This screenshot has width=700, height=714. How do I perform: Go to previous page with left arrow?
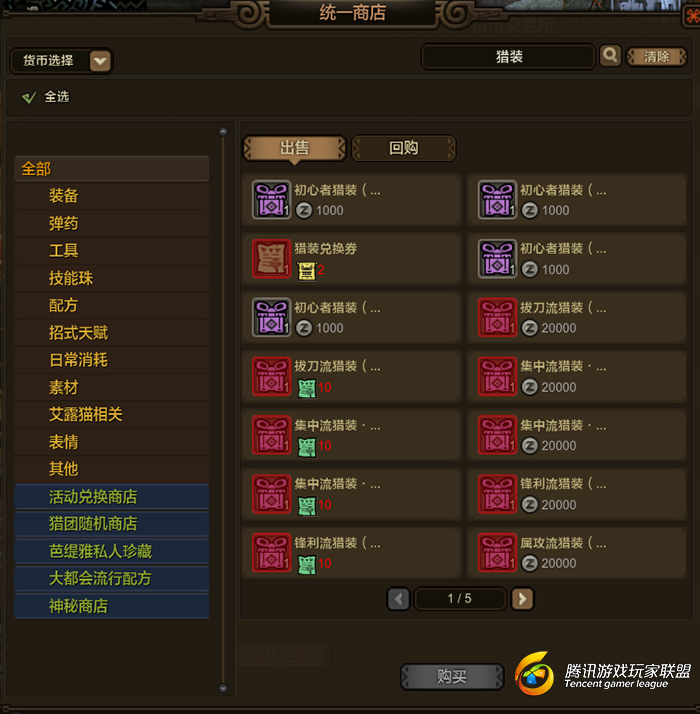coord(399,598)
